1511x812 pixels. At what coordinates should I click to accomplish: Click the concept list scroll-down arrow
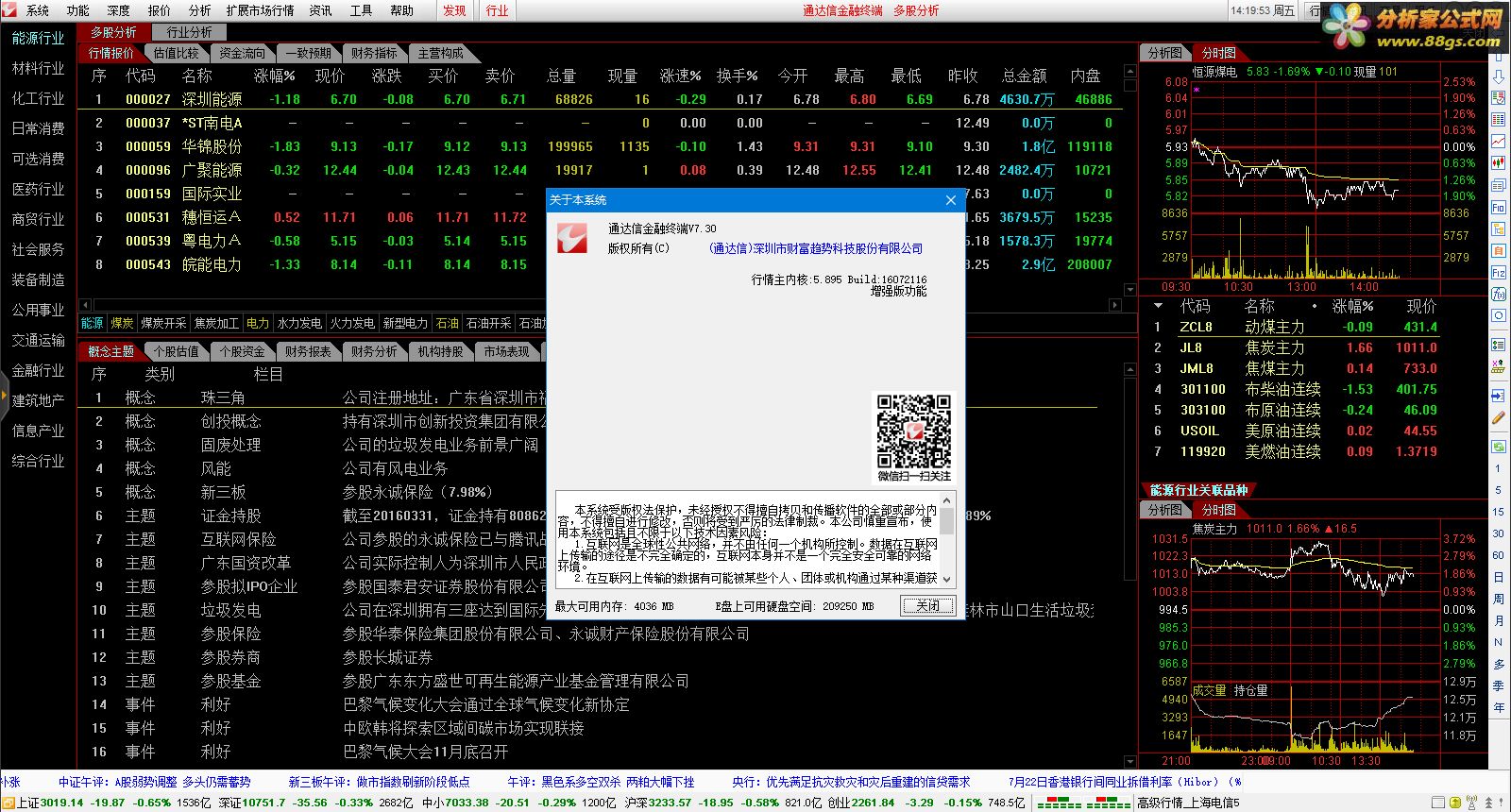point(1130,760)
